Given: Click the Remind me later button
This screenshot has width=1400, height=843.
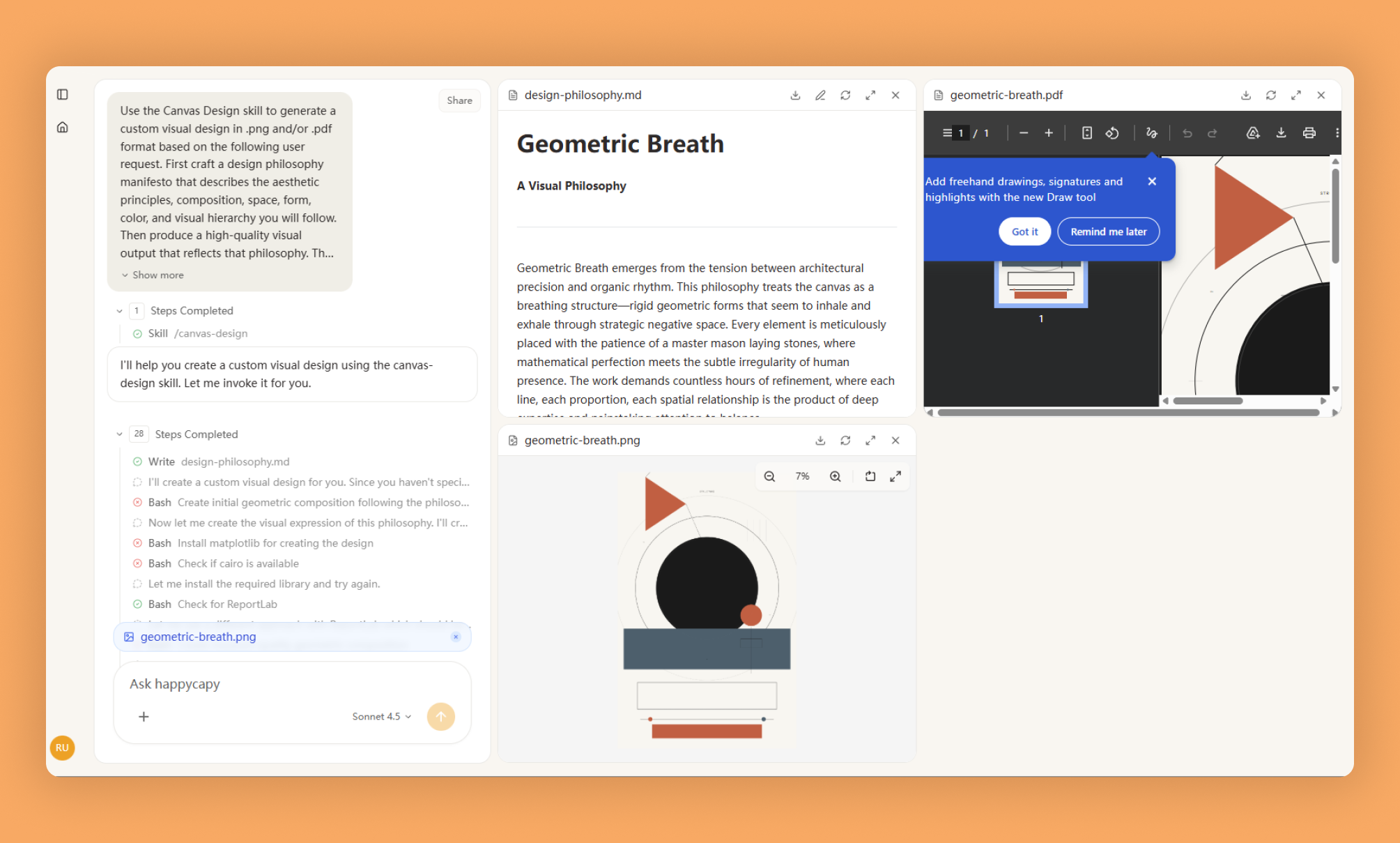Looking at the screenshot, I should coord(1108,232).
